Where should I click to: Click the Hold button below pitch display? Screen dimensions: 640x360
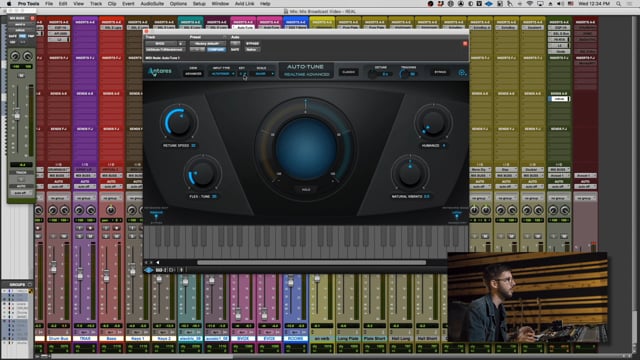coord(306,189)
